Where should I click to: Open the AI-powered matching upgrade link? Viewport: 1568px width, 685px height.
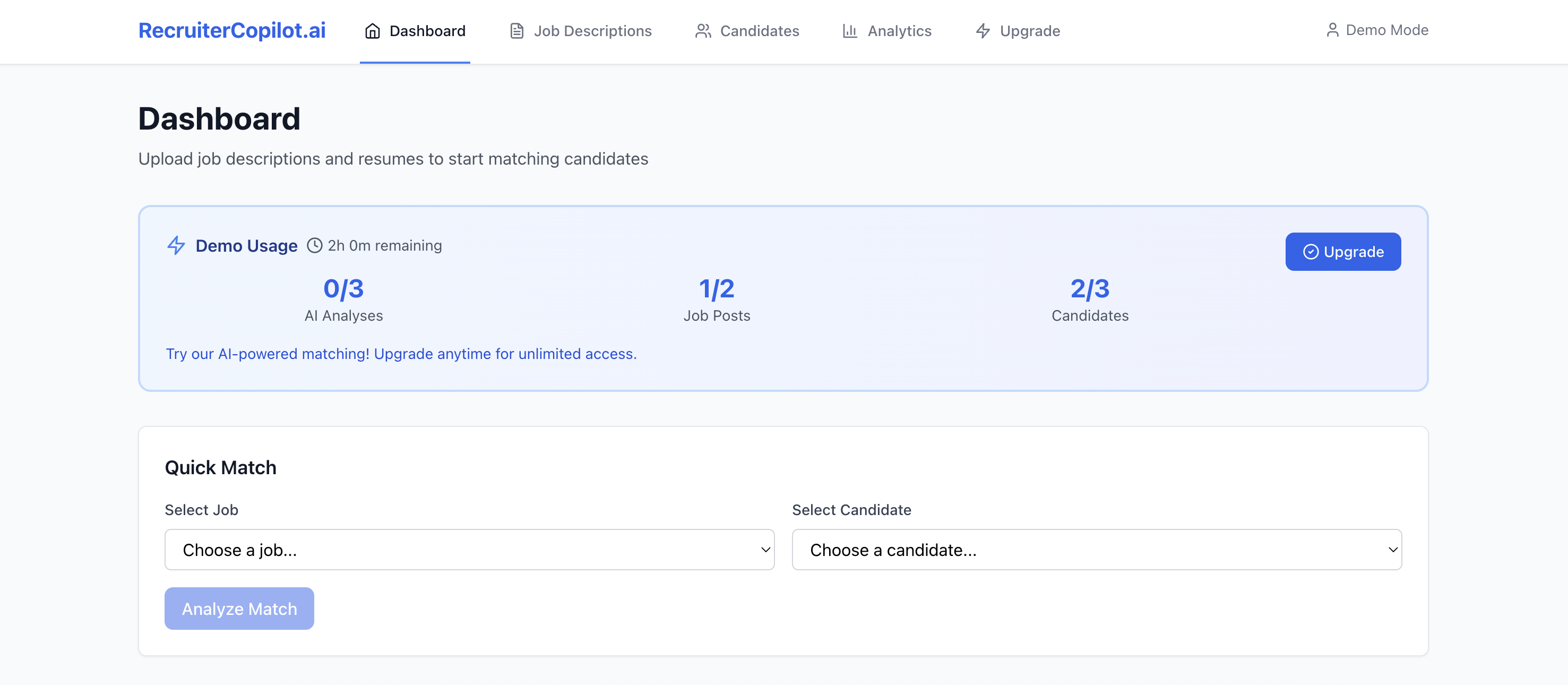401,354
